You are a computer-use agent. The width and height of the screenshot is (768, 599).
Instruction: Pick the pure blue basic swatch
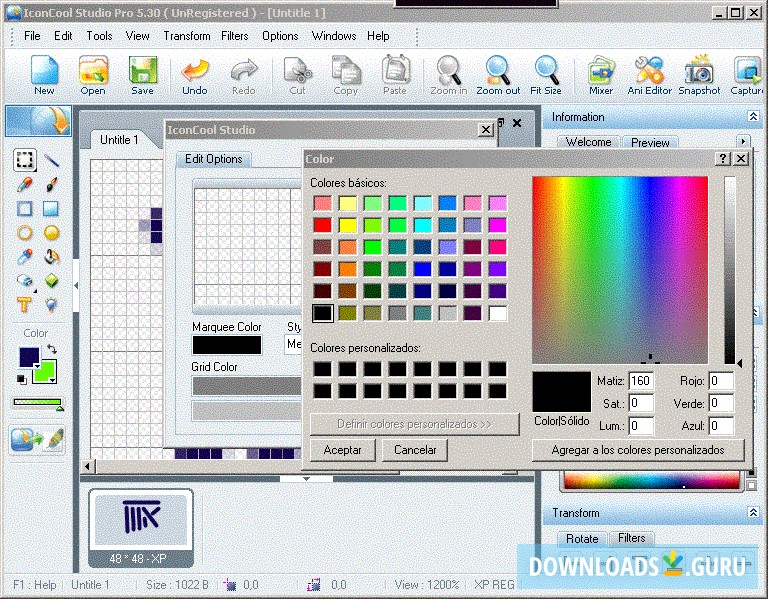pyautogui.click(x=422, y=269)
